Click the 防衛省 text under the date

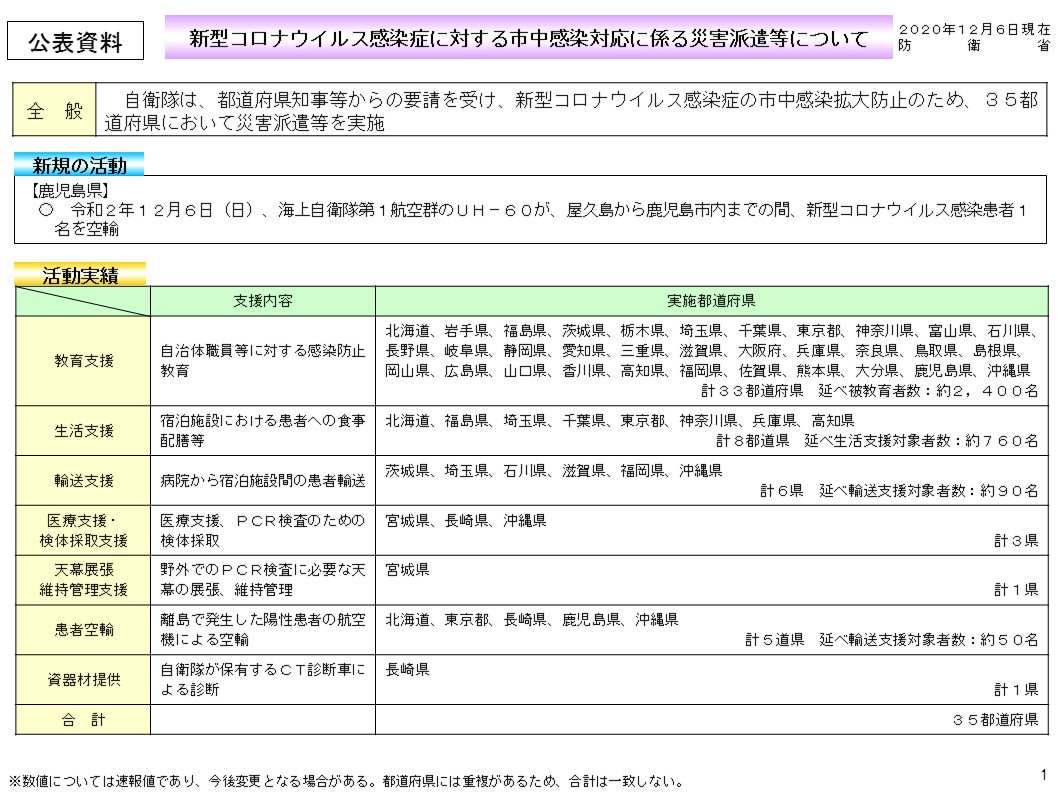[x=974, y=45]
